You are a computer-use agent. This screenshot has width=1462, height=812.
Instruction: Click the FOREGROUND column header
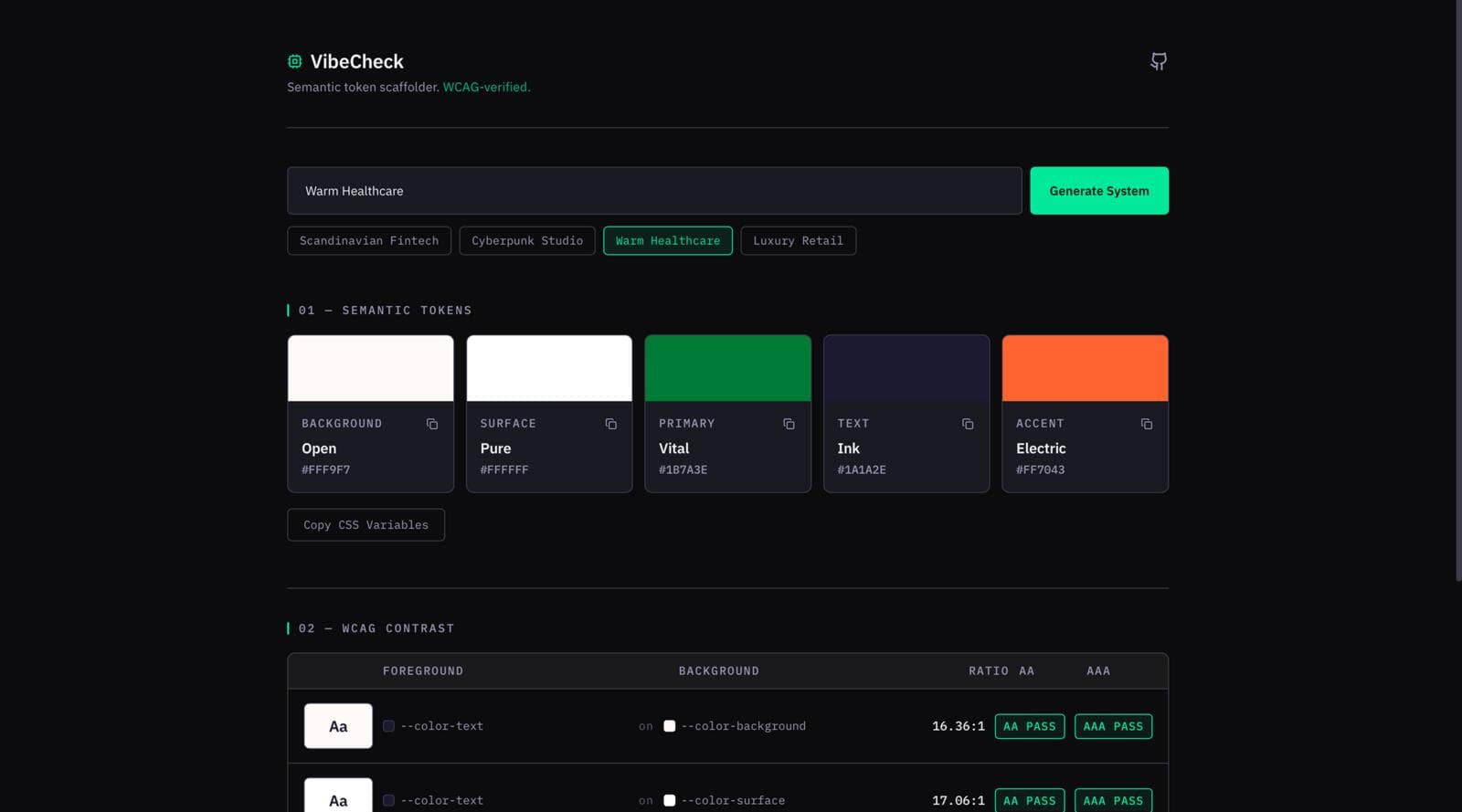coord(422,670)
